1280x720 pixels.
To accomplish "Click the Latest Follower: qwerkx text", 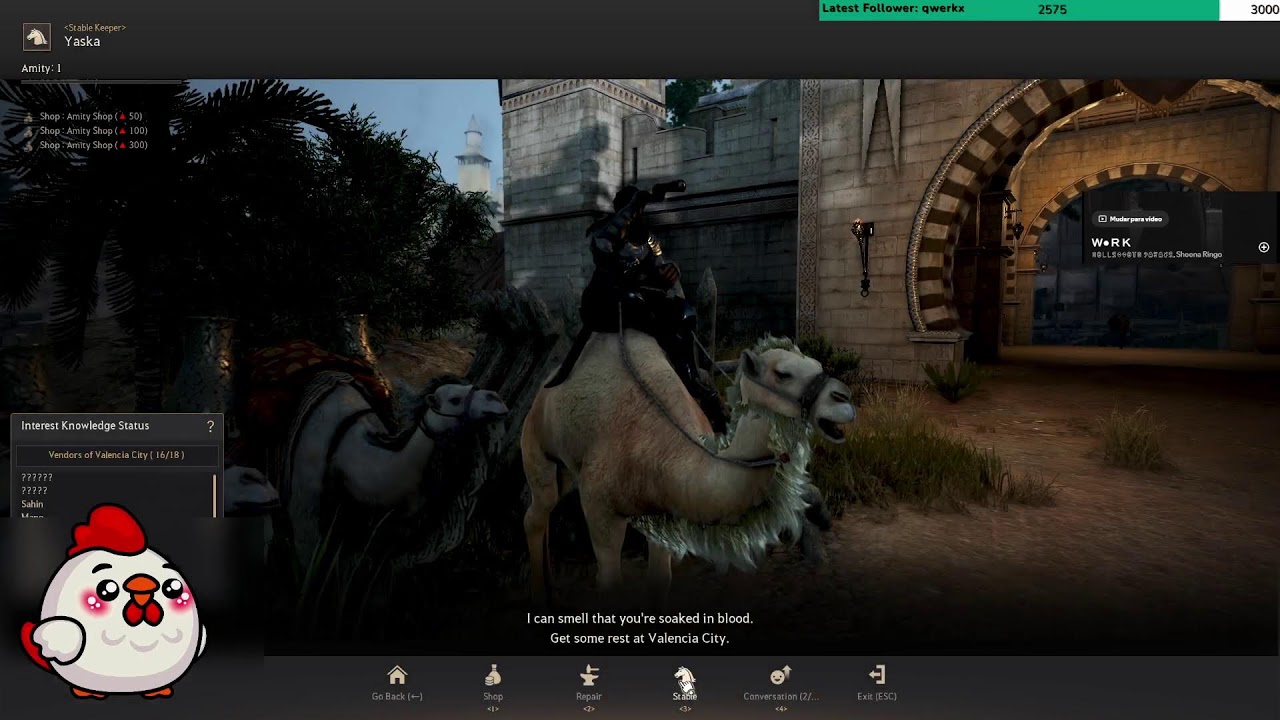I will coord(893,8).
